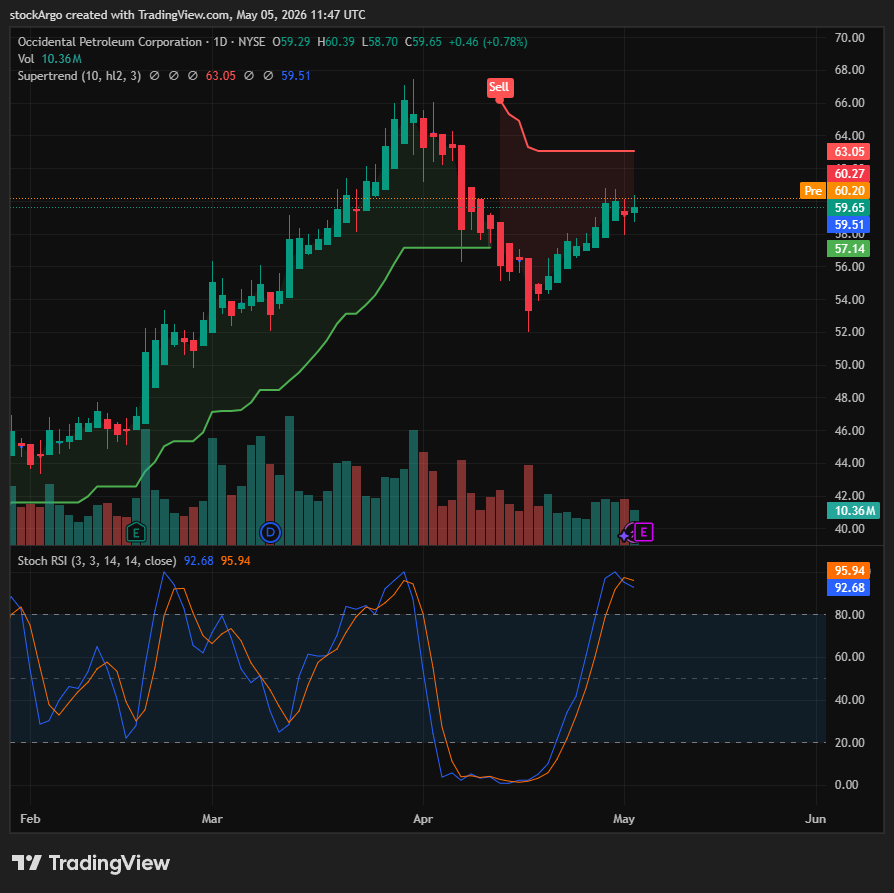Viewport: 894px width, 893px height.
Task: Click the 44.00 price axis label
Action: click(850, 463)
